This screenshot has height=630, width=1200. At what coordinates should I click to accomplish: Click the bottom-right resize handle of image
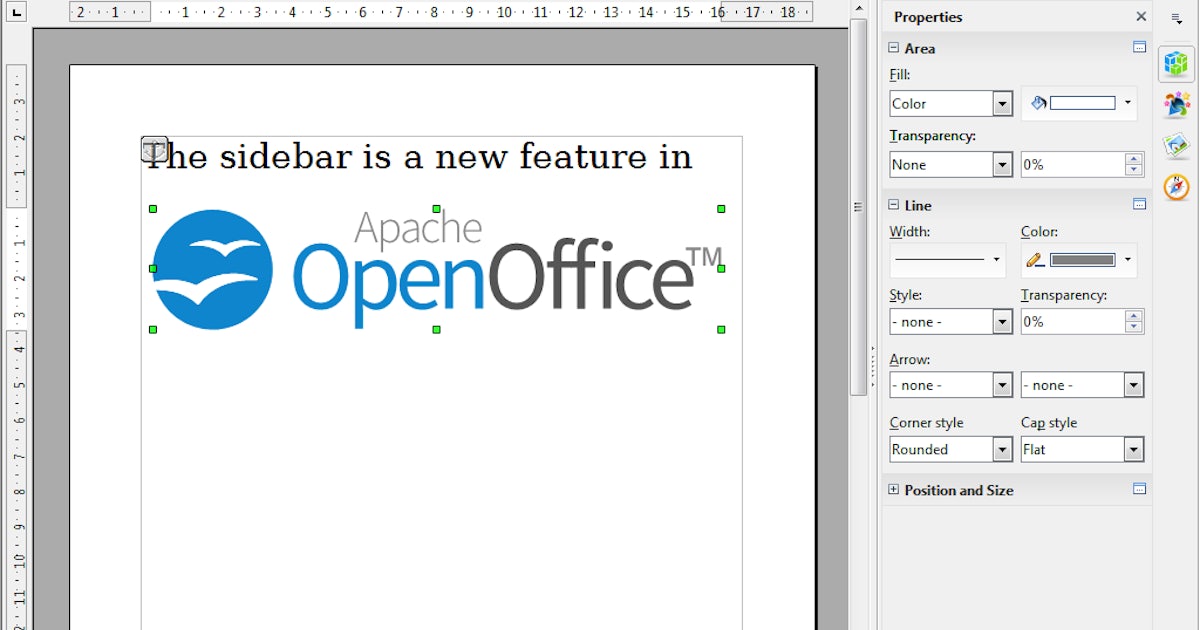(x=721, y=329)
